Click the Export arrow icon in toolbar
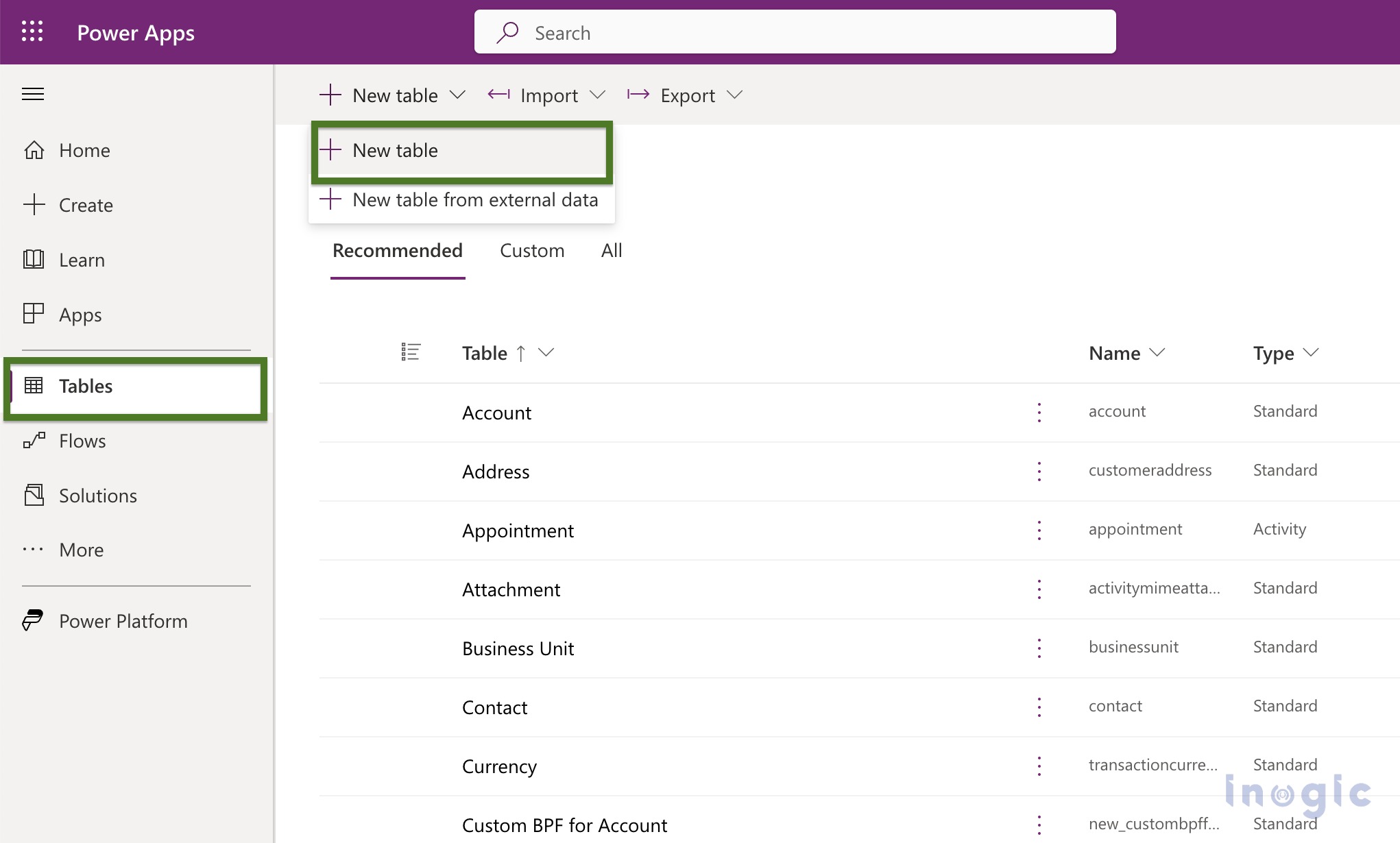The height and width of the screenshot is (843, 1400). (638, 95)
